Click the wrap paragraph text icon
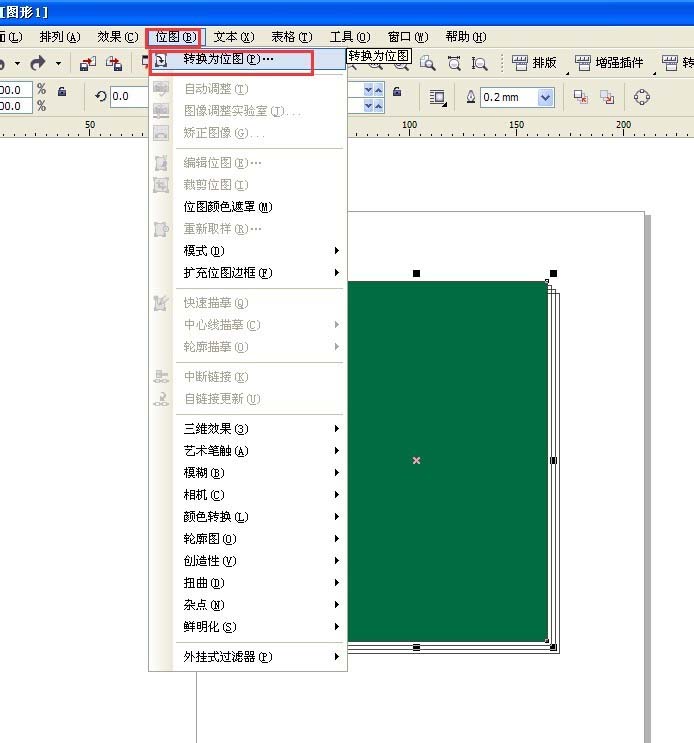The height and width of the screenshot is (743, 694). pyautogui.click(x=437, y=98)
